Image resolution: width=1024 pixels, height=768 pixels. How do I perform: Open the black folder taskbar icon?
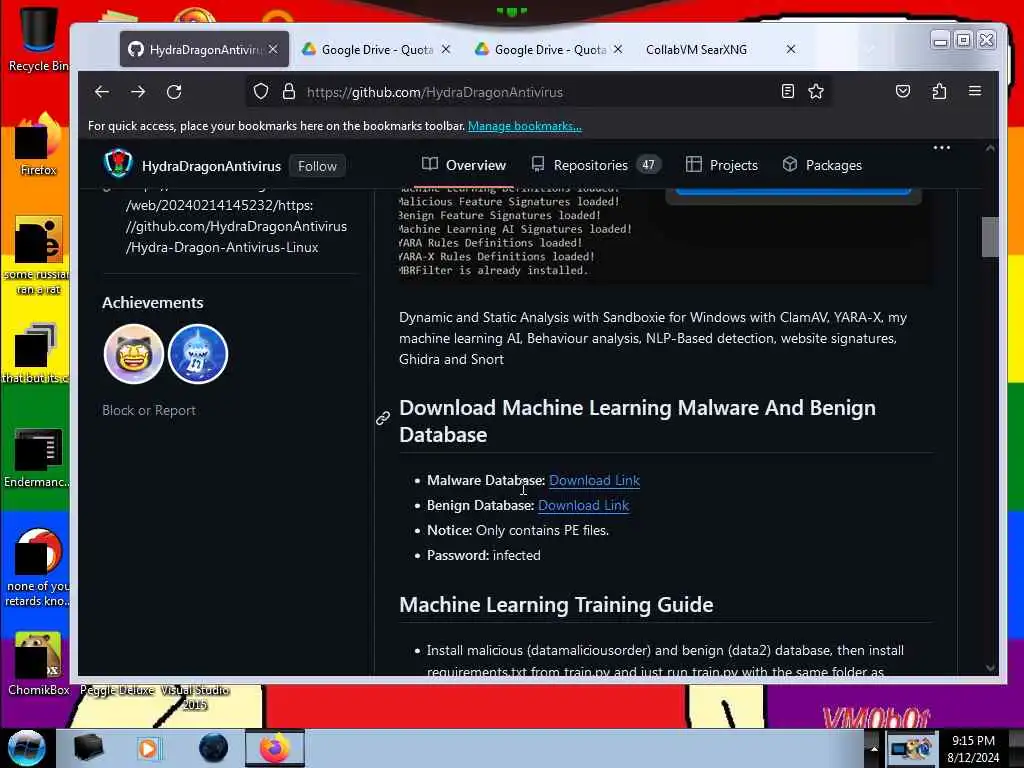pyautogui.click(x=88, y=748)
